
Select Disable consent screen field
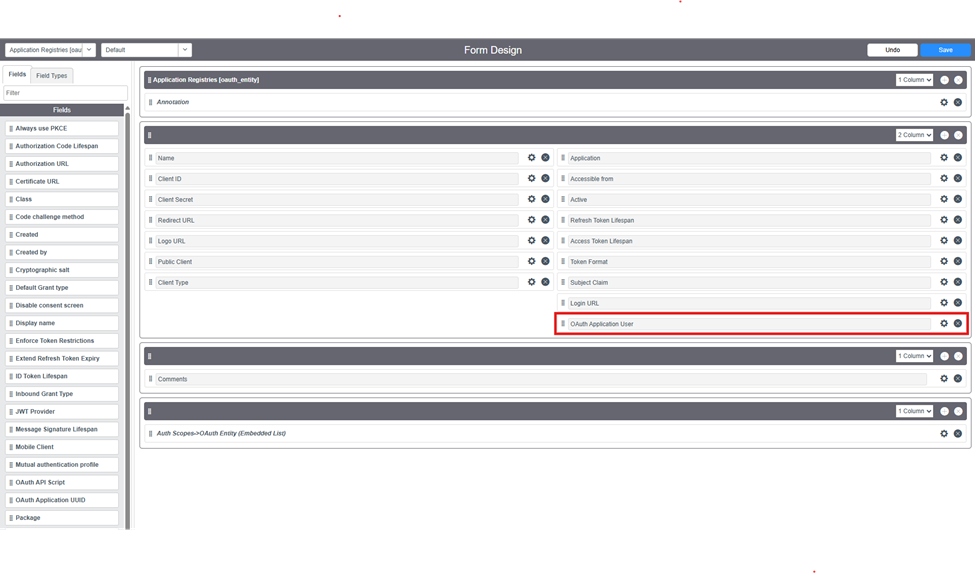coord(62,305)
